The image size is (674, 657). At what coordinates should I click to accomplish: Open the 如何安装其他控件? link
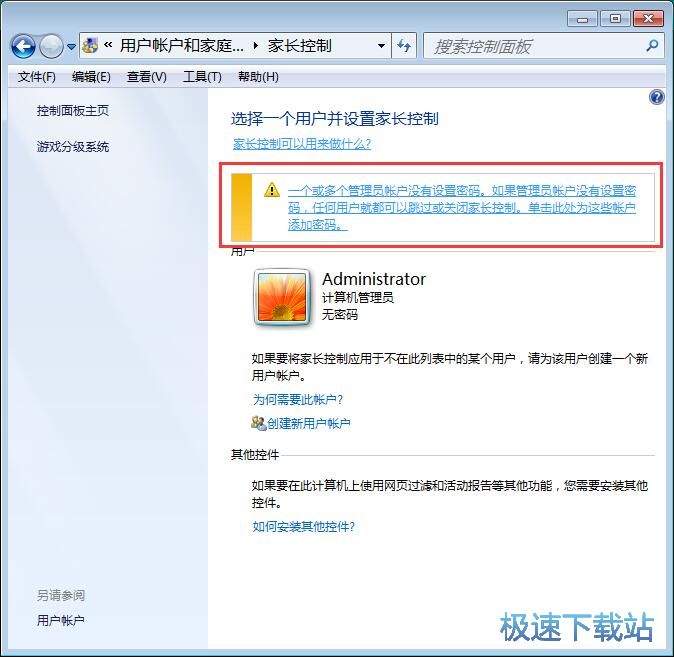[x=303, y=526]
